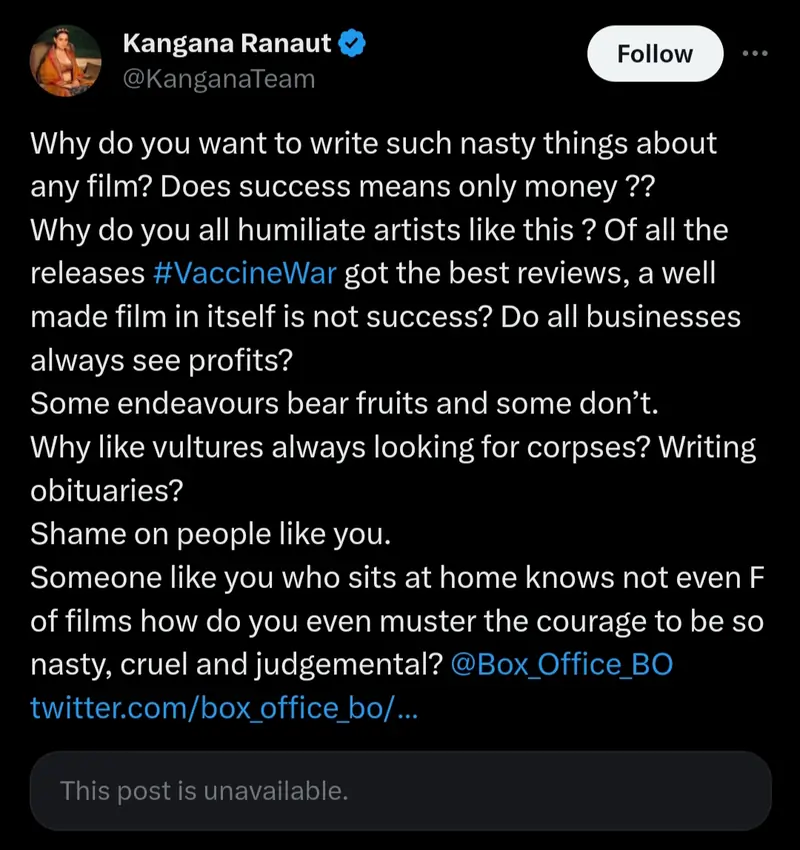
Task: Tap the tweet body text area
Action: click(400, 400)
